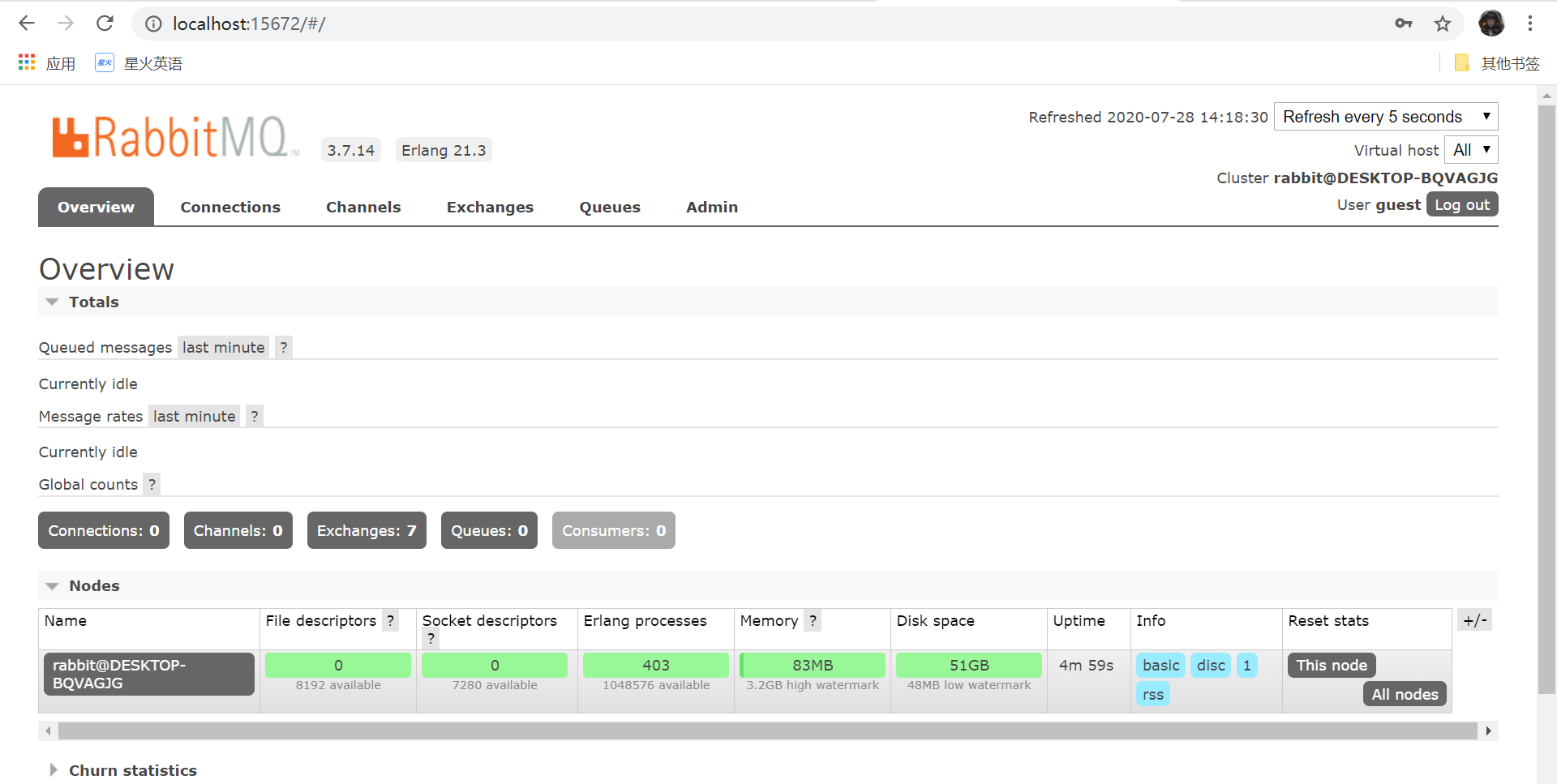
Task: Open the 其他书签 folder
Action: click(1497, 63)
